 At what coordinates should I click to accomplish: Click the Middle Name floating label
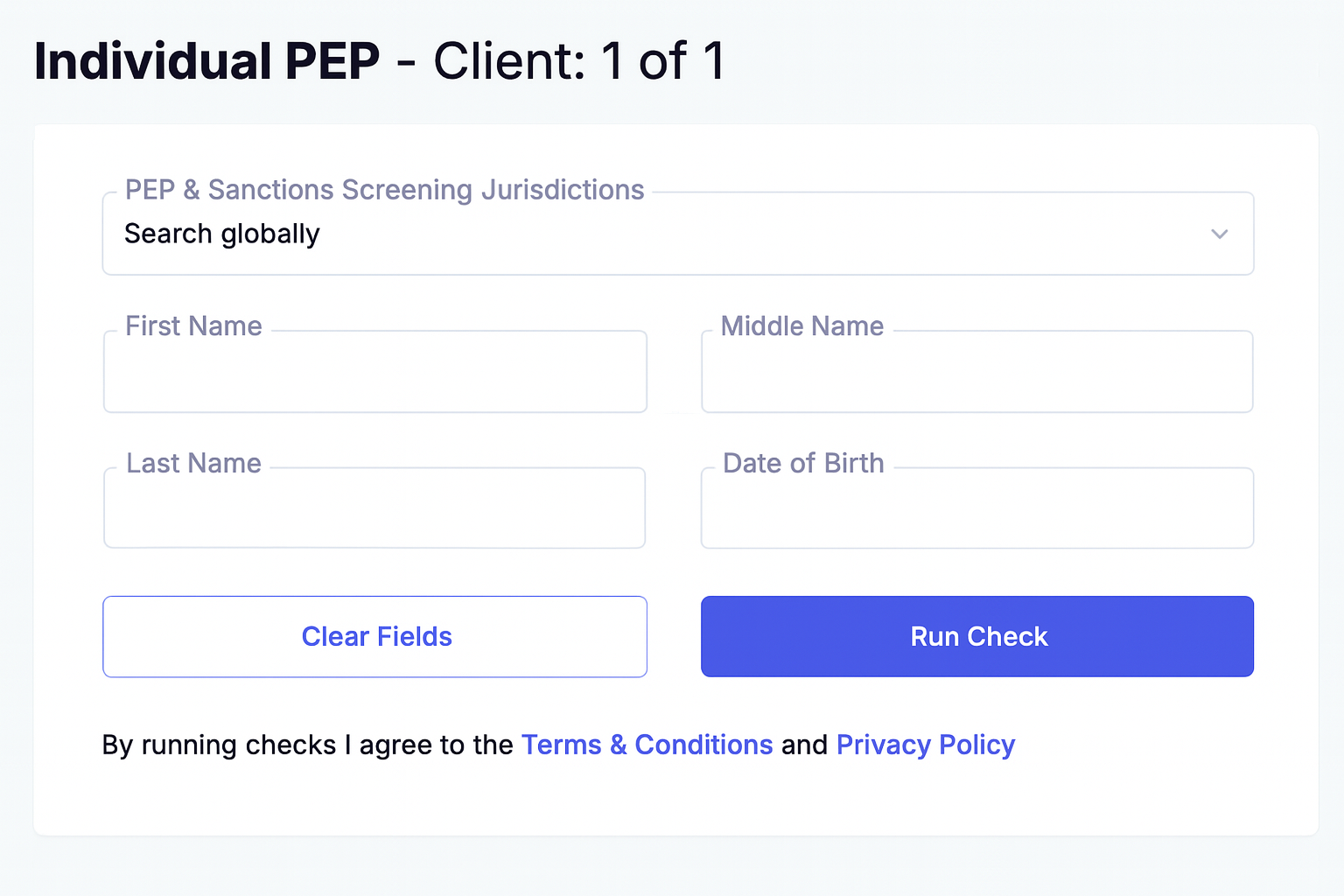pos(801,326)
